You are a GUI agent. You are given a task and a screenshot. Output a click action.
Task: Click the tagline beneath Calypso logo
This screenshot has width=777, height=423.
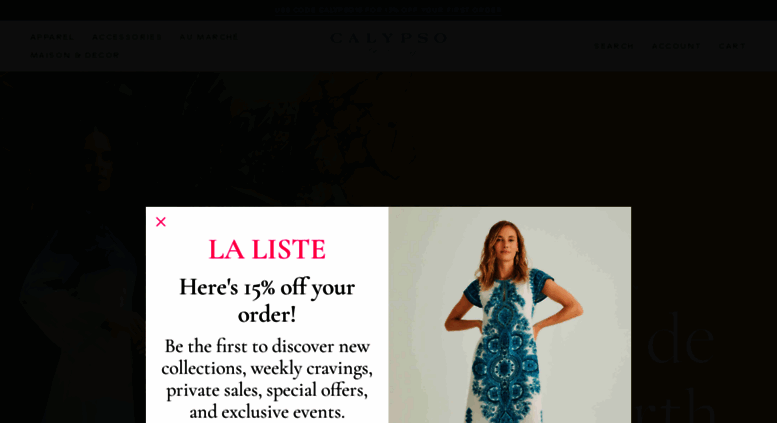[x=388, y=52]
